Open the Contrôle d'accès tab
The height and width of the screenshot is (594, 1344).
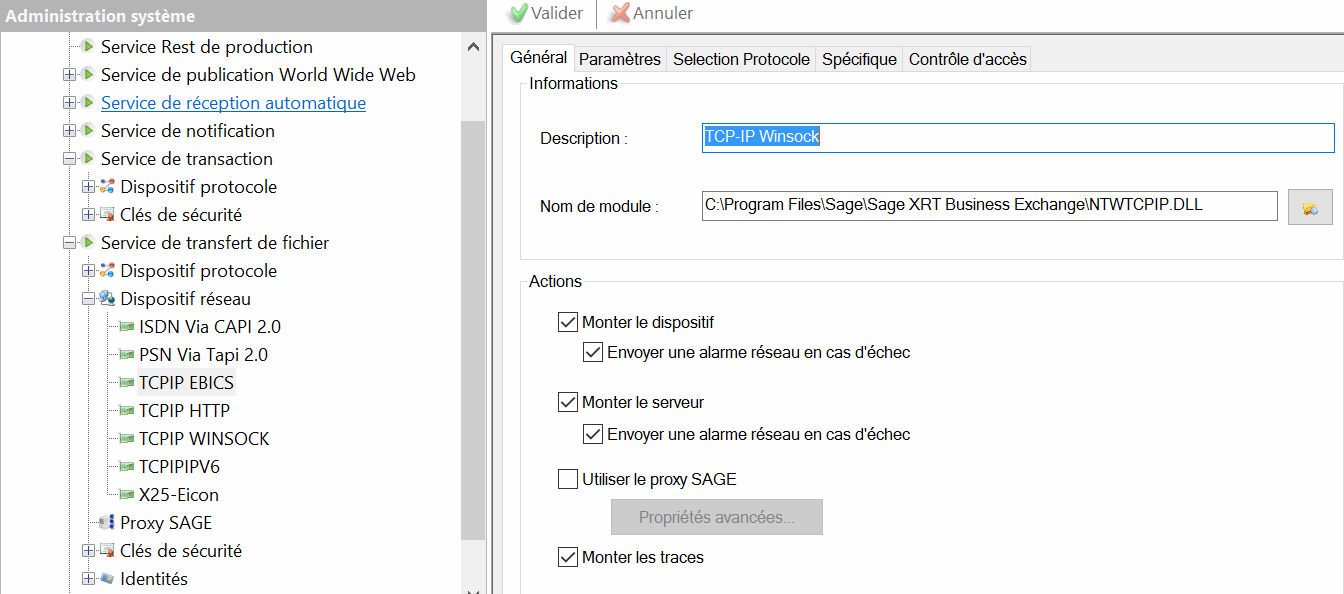click(x=967, y=59)
